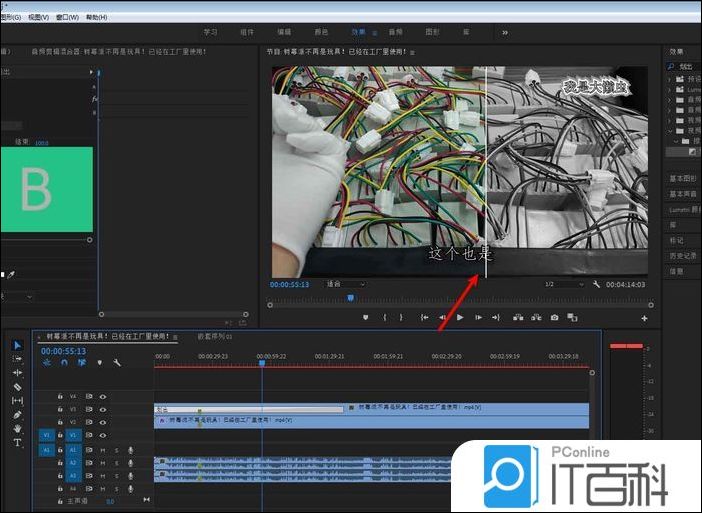Select the Hand tool in the toolbox
The width and height of the screenshot is (702, 513).
pyautogui.click(x=17, y=429)
